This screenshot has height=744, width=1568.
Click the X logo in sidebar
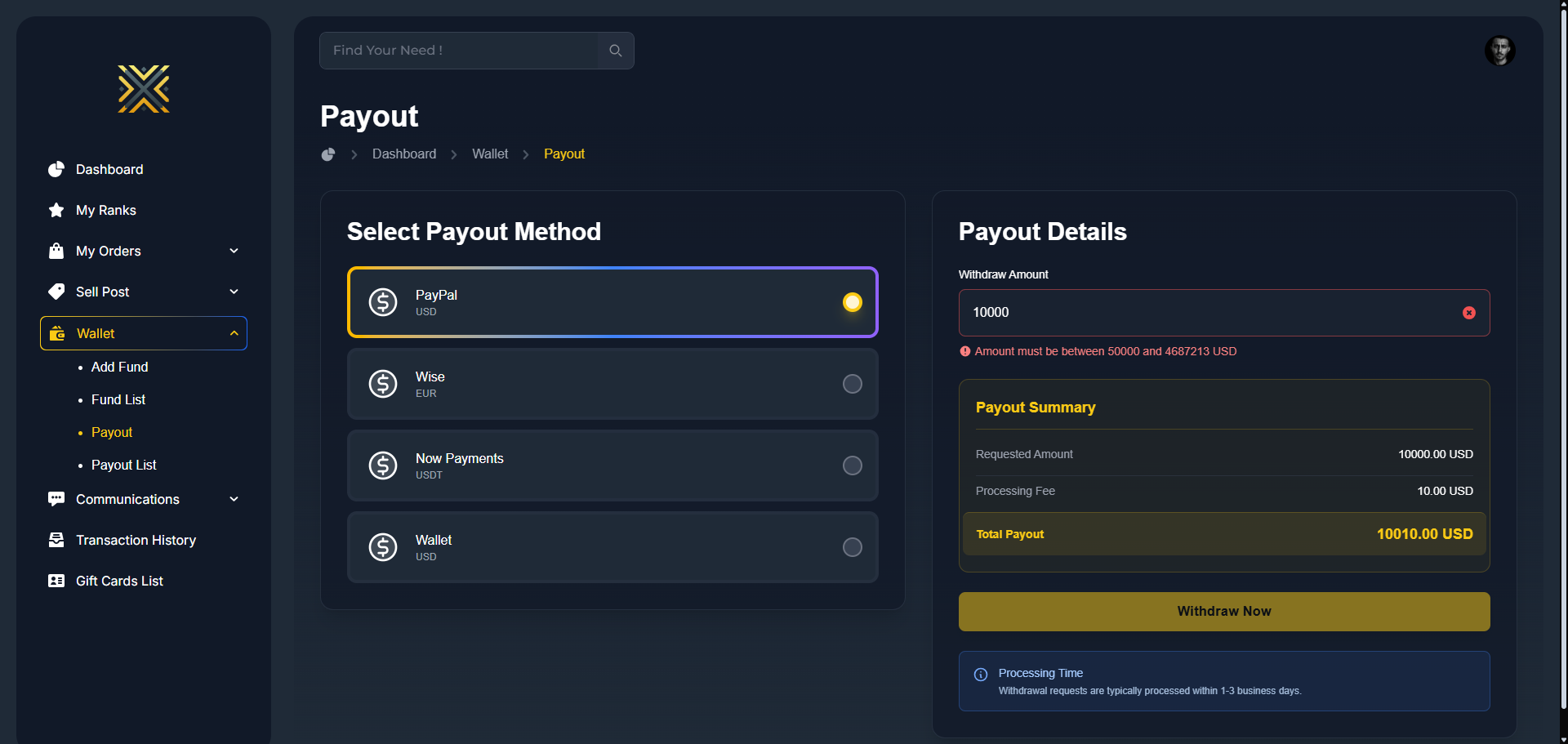(144, 89)
